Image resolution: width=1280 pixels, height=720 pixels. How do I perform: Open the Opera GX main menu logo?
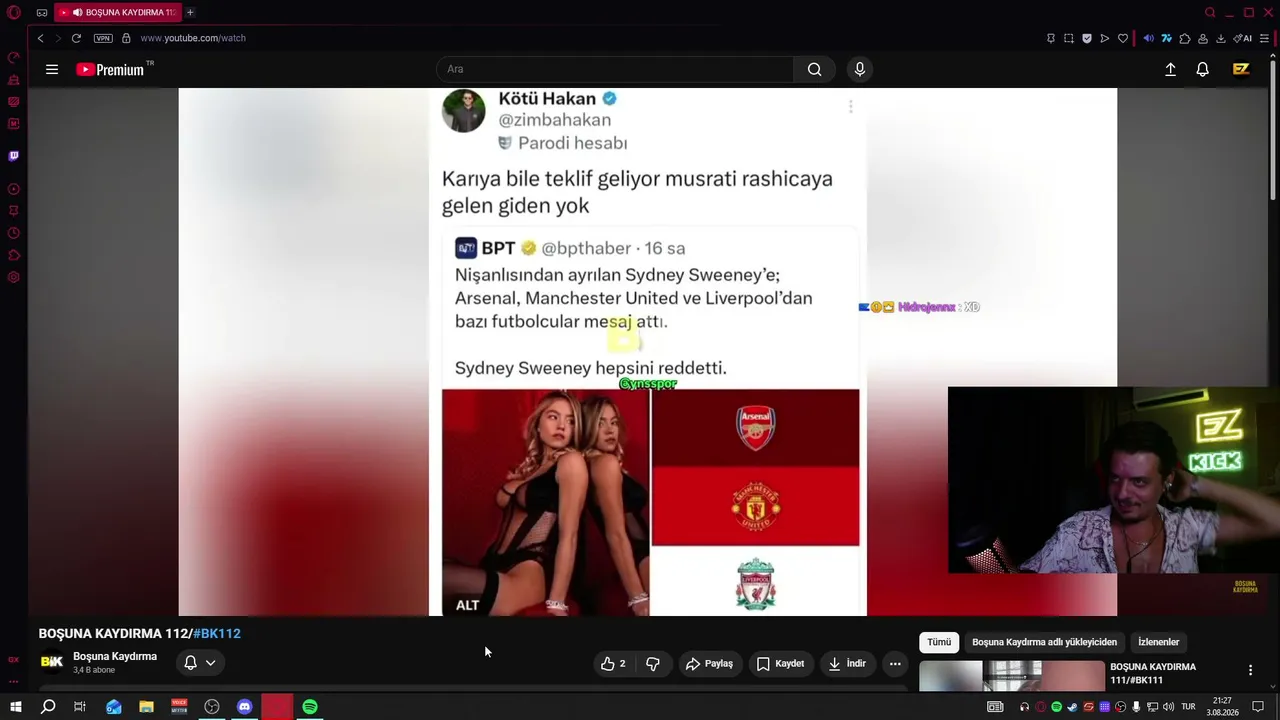pyautogui.click(x=14, y=13)
